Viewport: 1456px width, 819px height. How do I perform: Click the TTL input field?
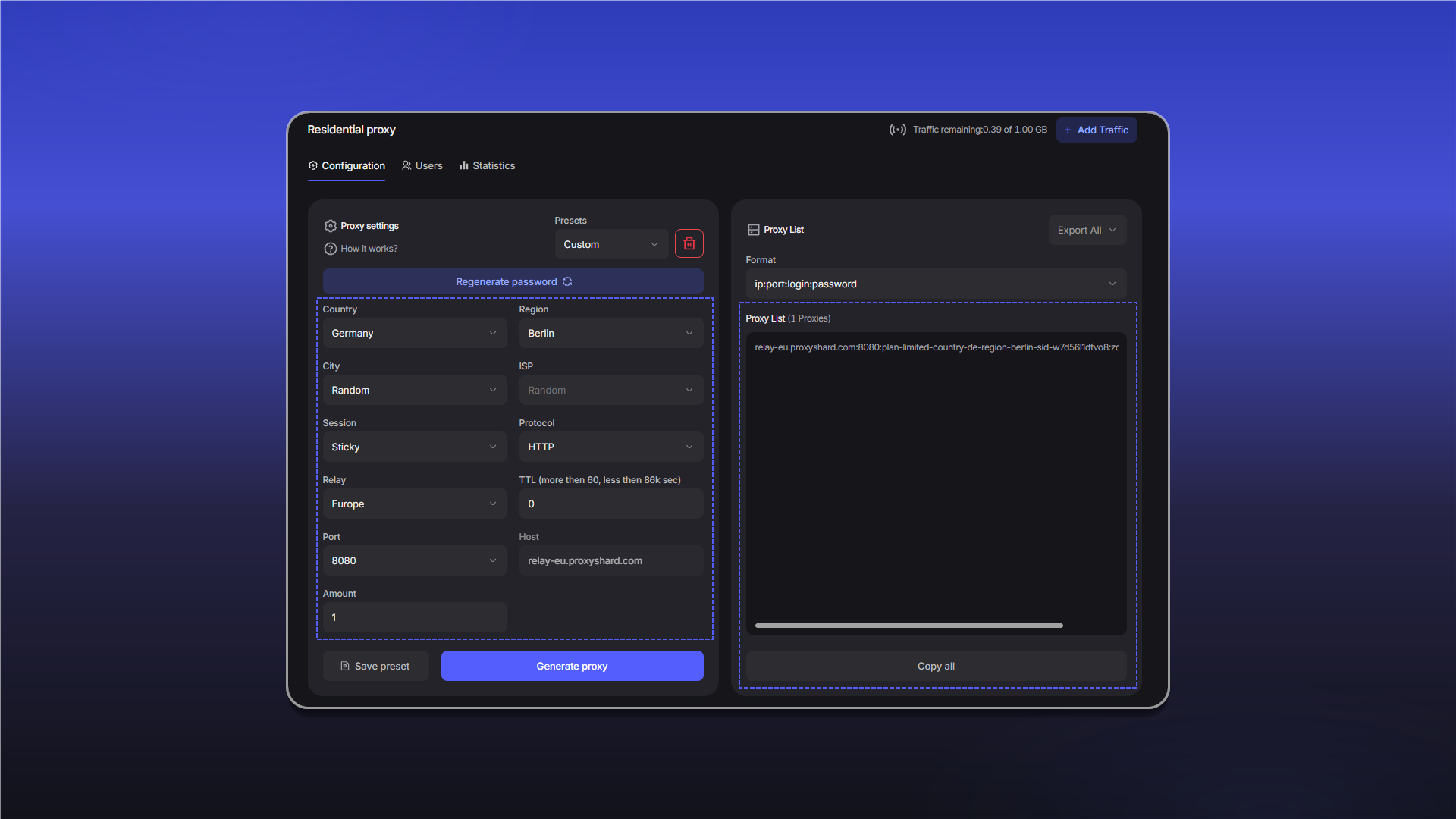(611, 504)
